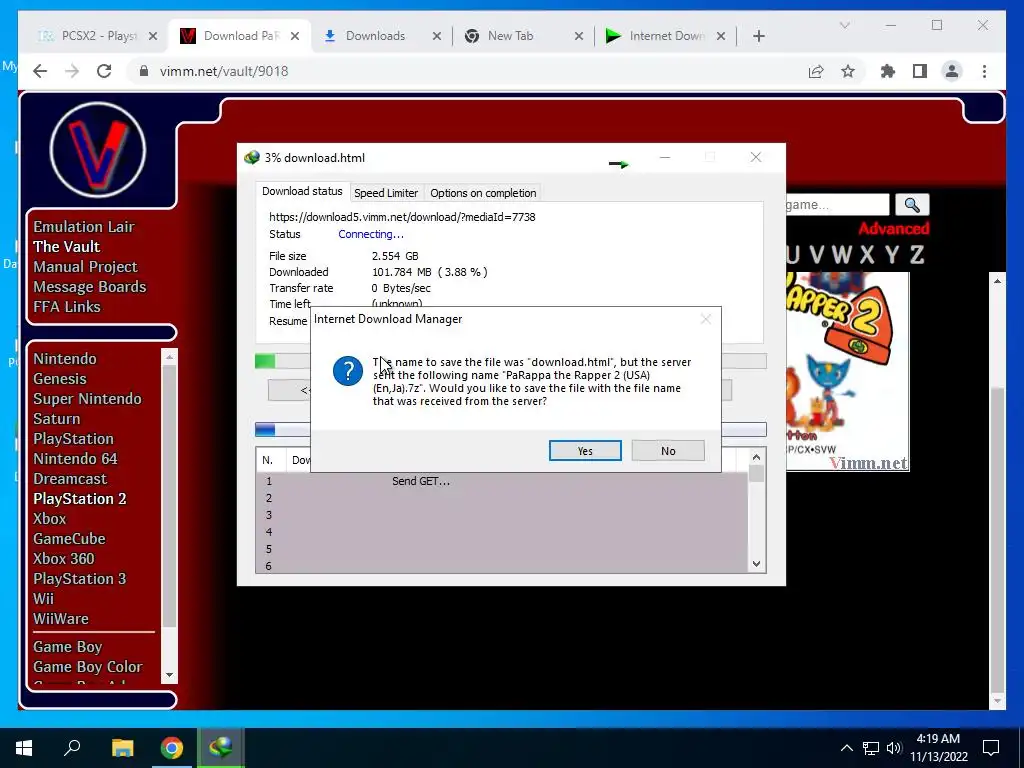The height and width of the screenshot is (768, 1024).
Task: Click the magnifying glass search button
Action: pyautogui.click(x=912, y=205)
